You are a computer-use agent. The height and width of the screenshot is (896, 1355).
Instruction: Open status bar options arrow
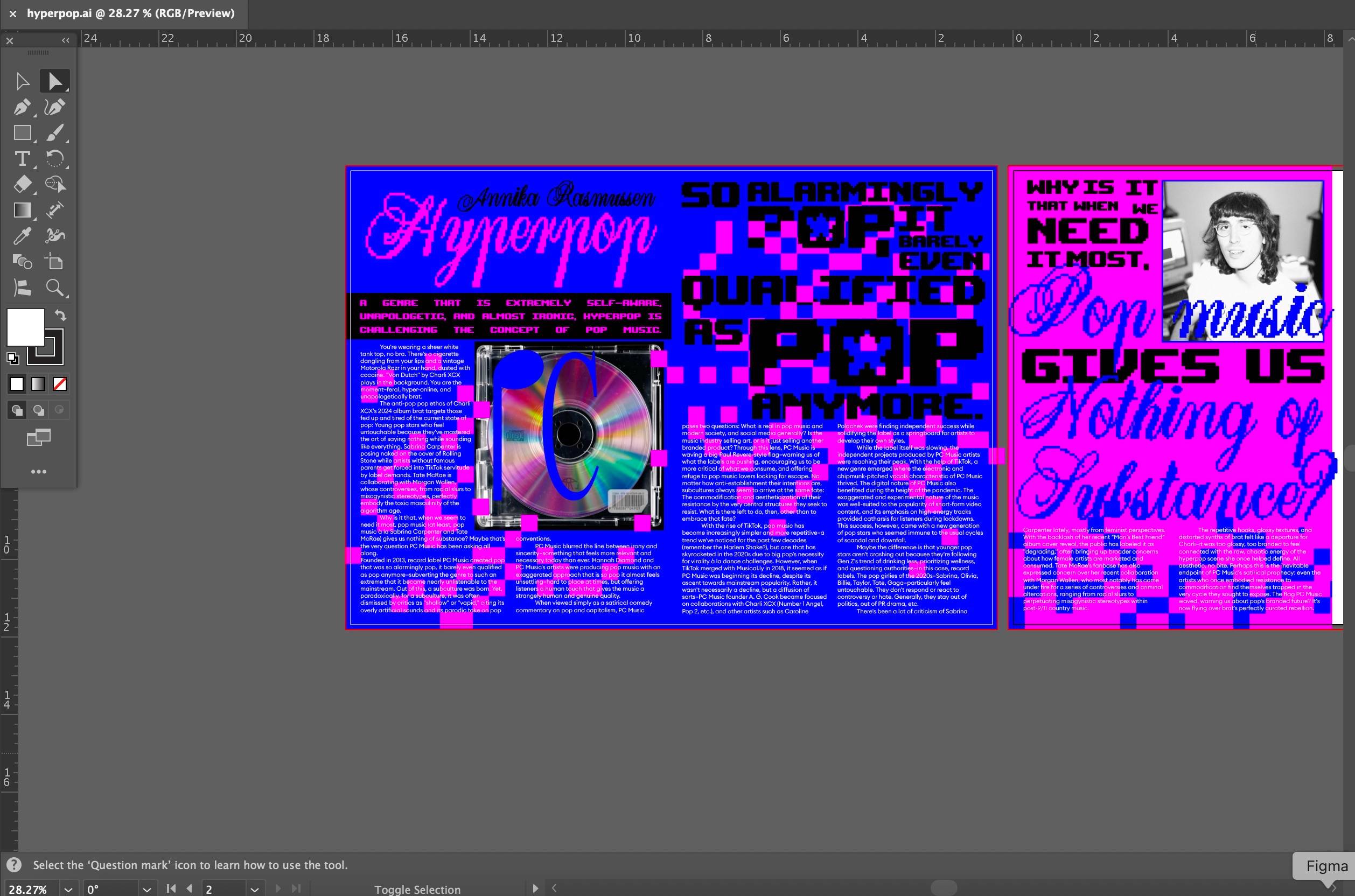point(535,888)
